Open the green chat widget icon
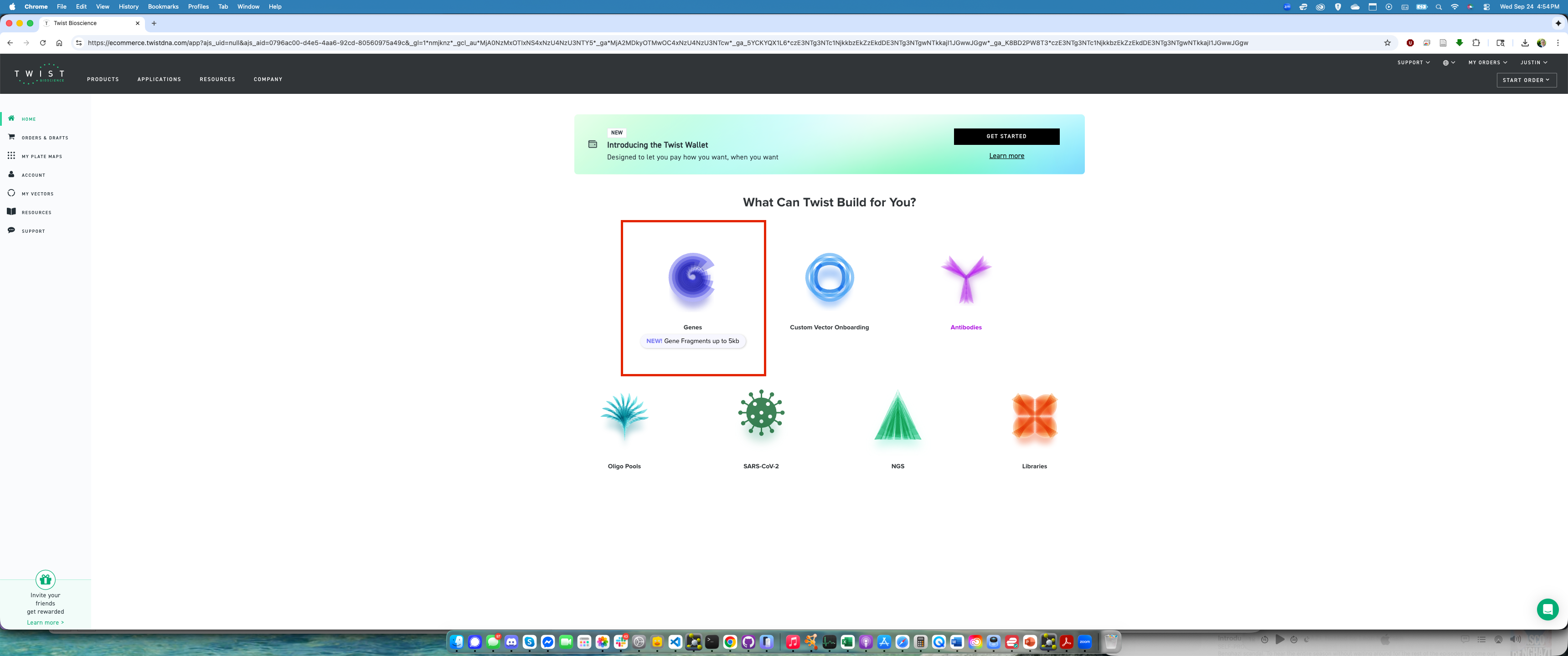The width and height of the screenshot is (1568, 656). 1547,609
